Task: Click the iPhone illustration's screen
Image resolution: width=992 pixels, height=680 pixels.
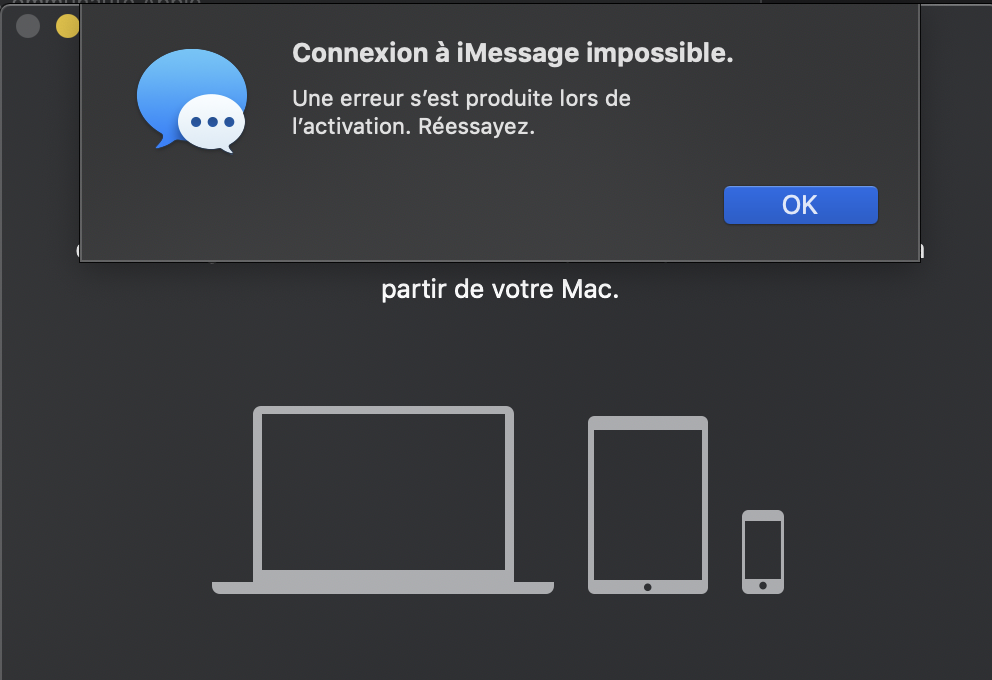Action: 763,547
